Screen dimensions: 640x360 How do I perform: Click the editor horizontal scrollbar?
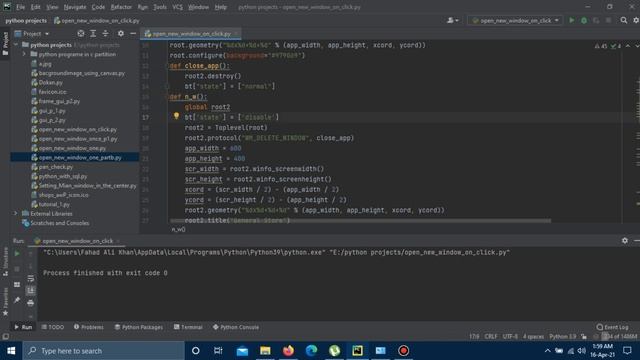click(x=361, y=221)
